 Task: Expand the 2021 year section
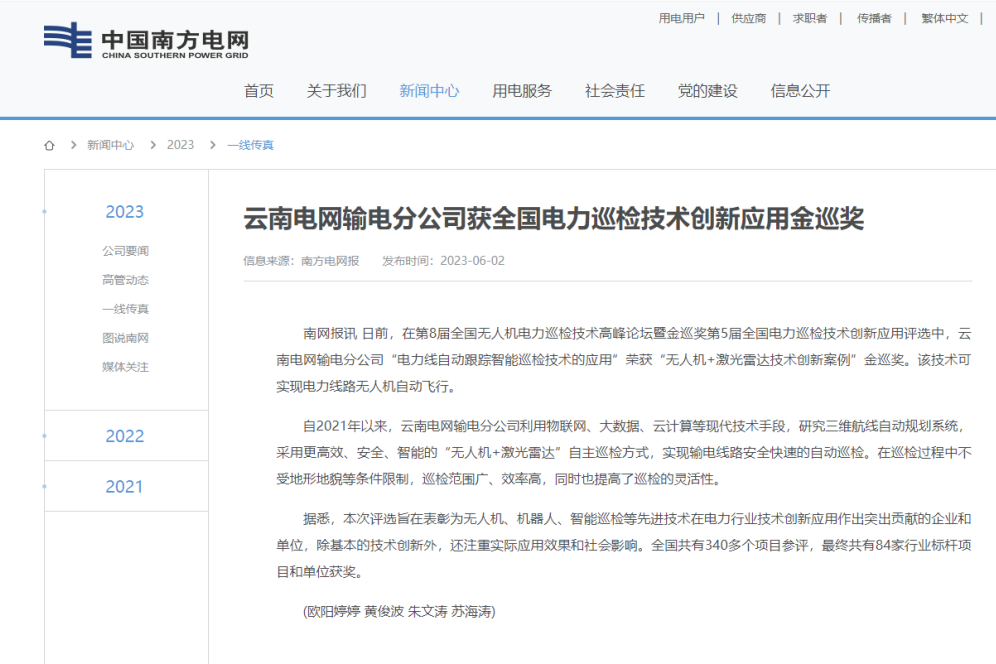125,487
